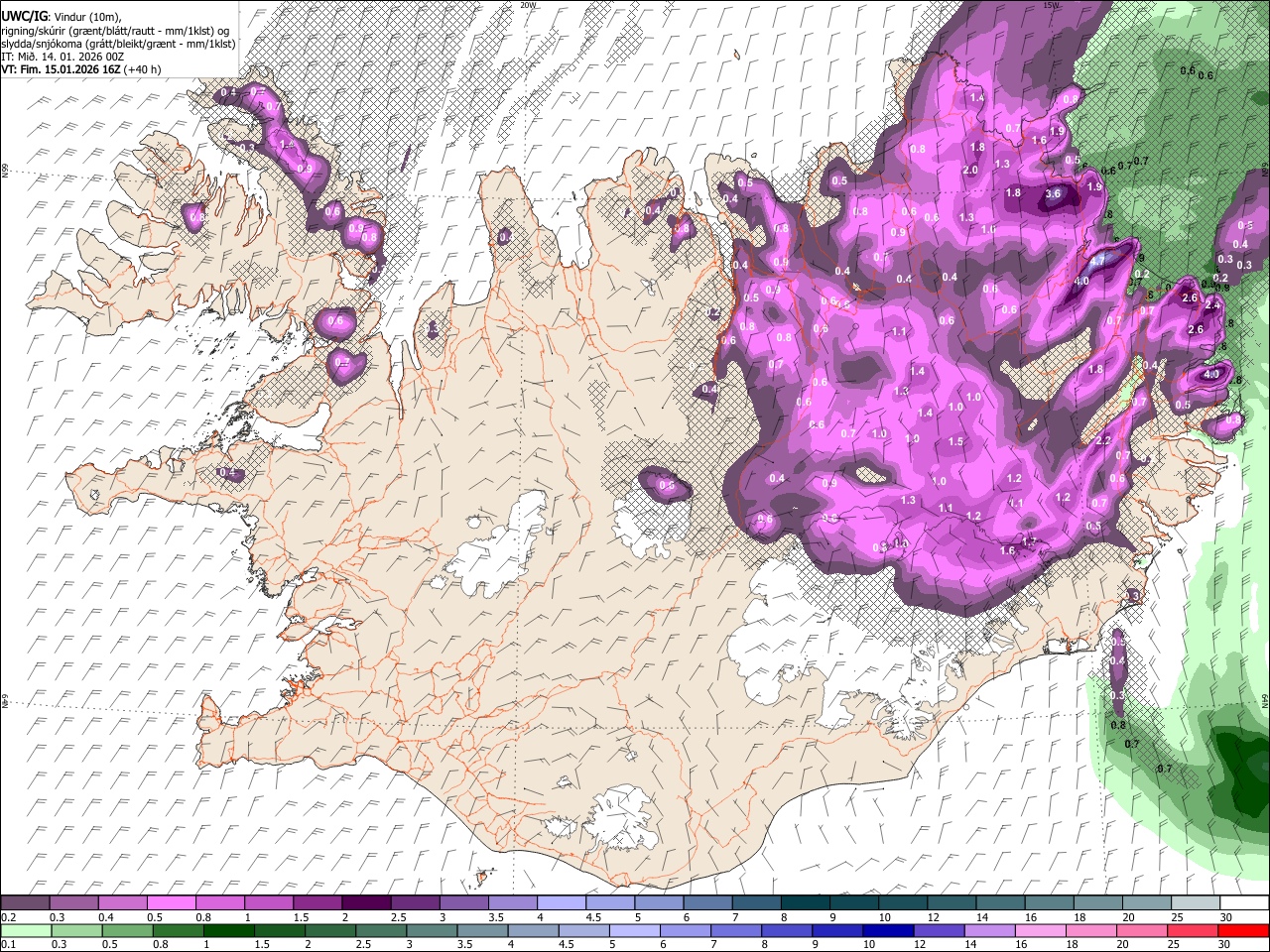Click the 'slydda/snjókoma (grátt/bleikt/grænt' description line
This screenshot has height=952, width=1270.
coord(119,43)
